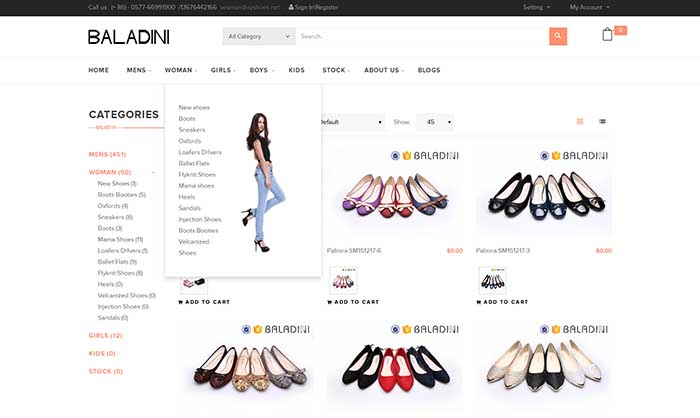700x418 pixels.
Task: Open the purple and red flats product image
Action: coord(395,193)
